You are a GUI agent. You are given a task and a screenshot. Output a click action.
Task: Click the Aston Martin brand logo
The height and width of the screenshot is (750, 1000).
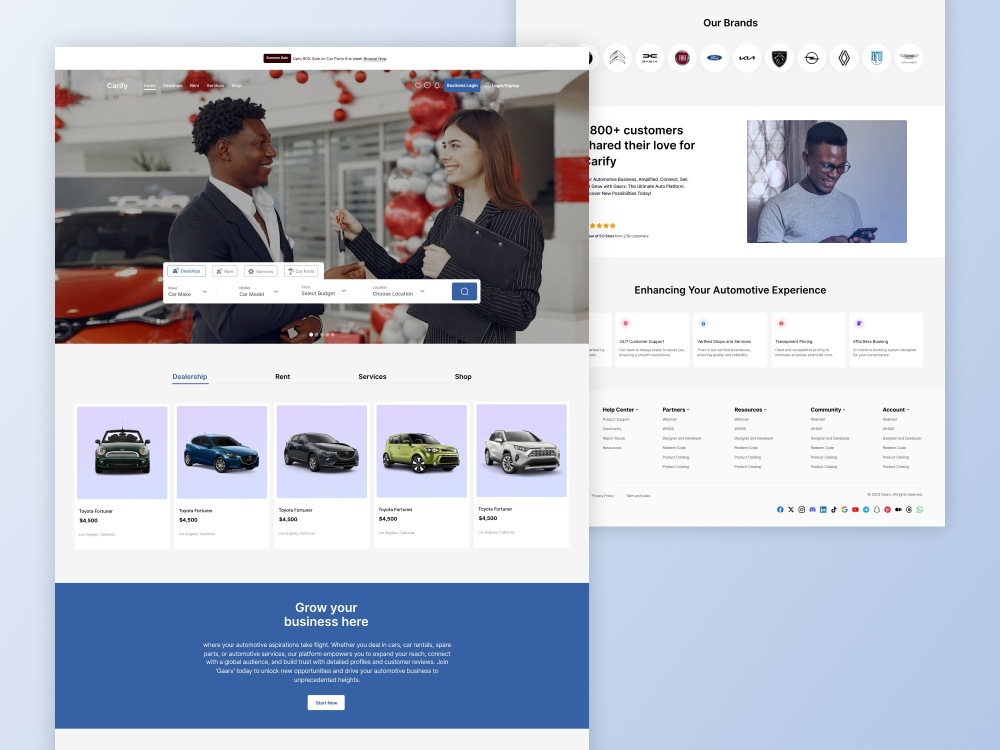909,58
